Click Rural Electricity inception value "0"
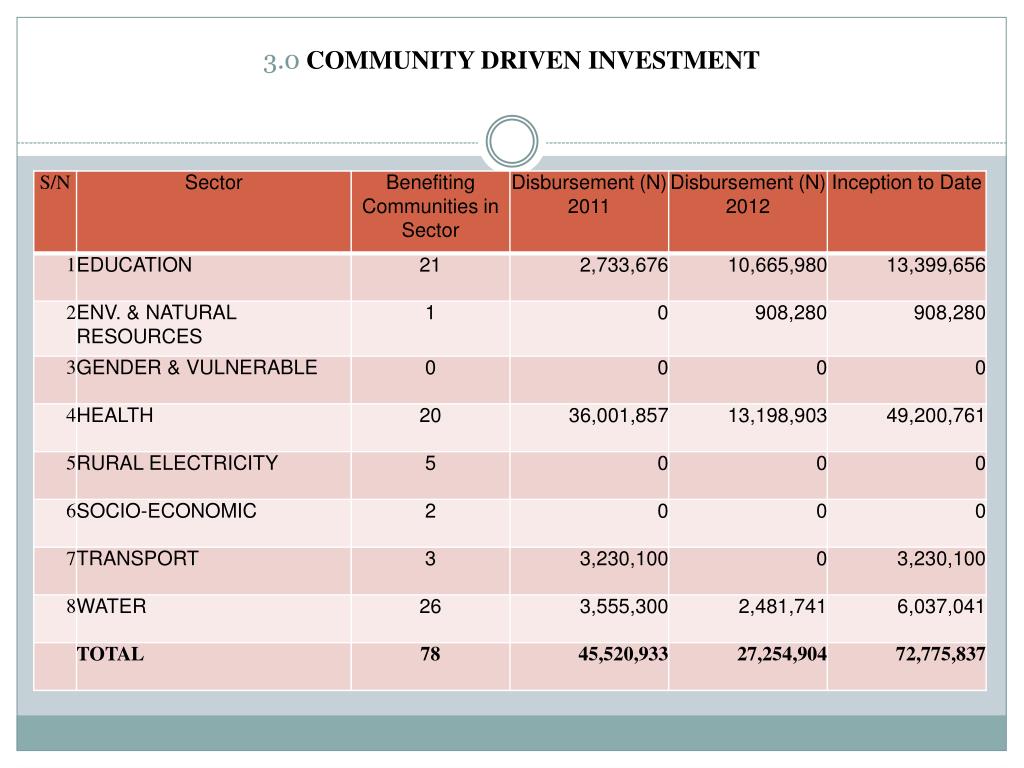1024x768 pixels. (980, 463)
